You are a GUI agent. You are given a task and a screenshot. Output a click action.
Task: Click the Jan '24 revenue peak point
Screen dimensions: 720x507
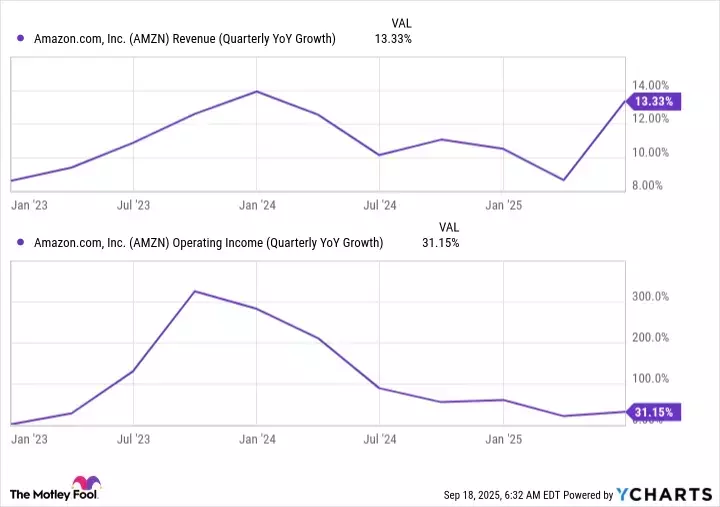[x=257, y=91]
